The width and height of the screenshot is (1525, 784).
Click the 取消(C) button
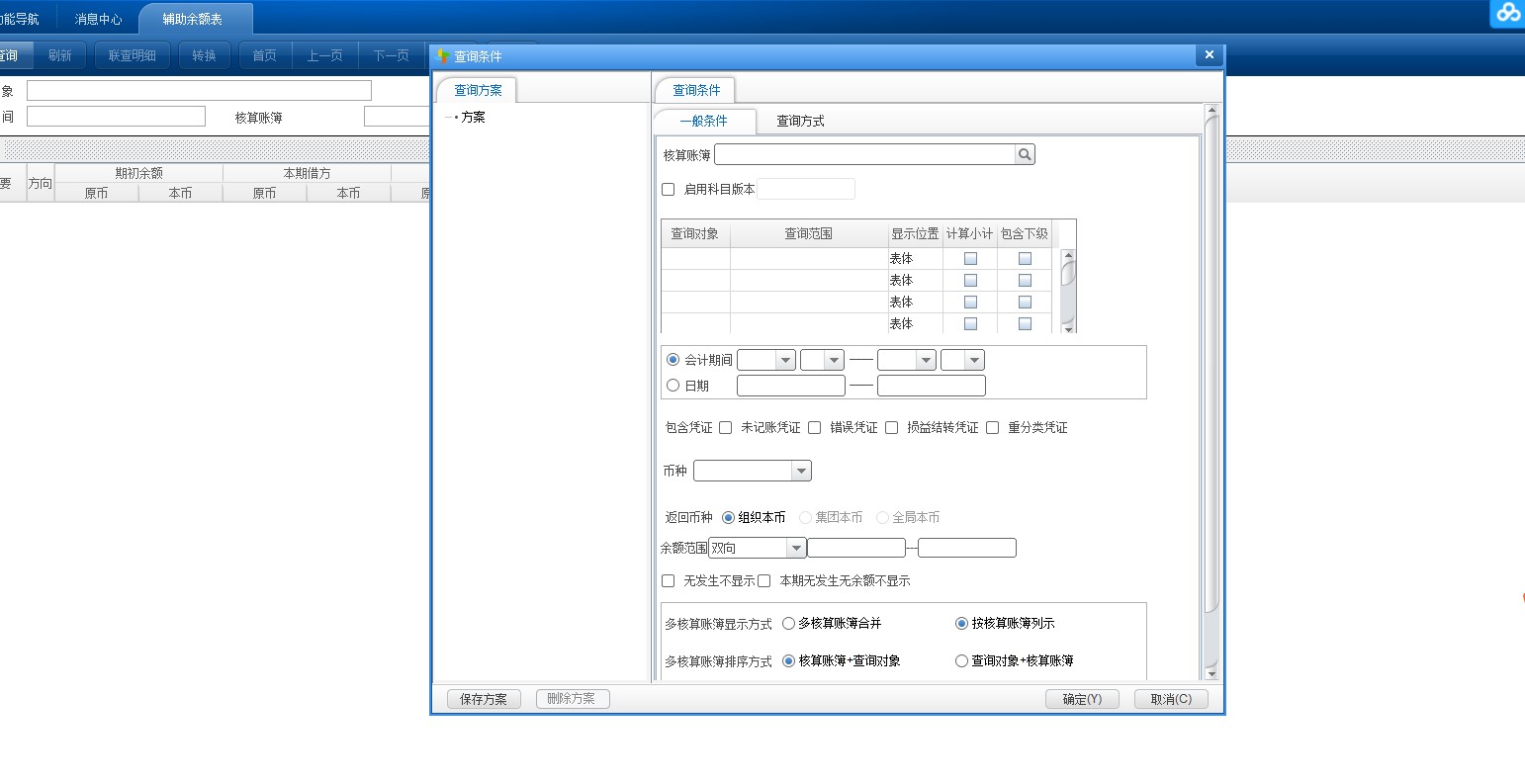tap(1171, 698)
